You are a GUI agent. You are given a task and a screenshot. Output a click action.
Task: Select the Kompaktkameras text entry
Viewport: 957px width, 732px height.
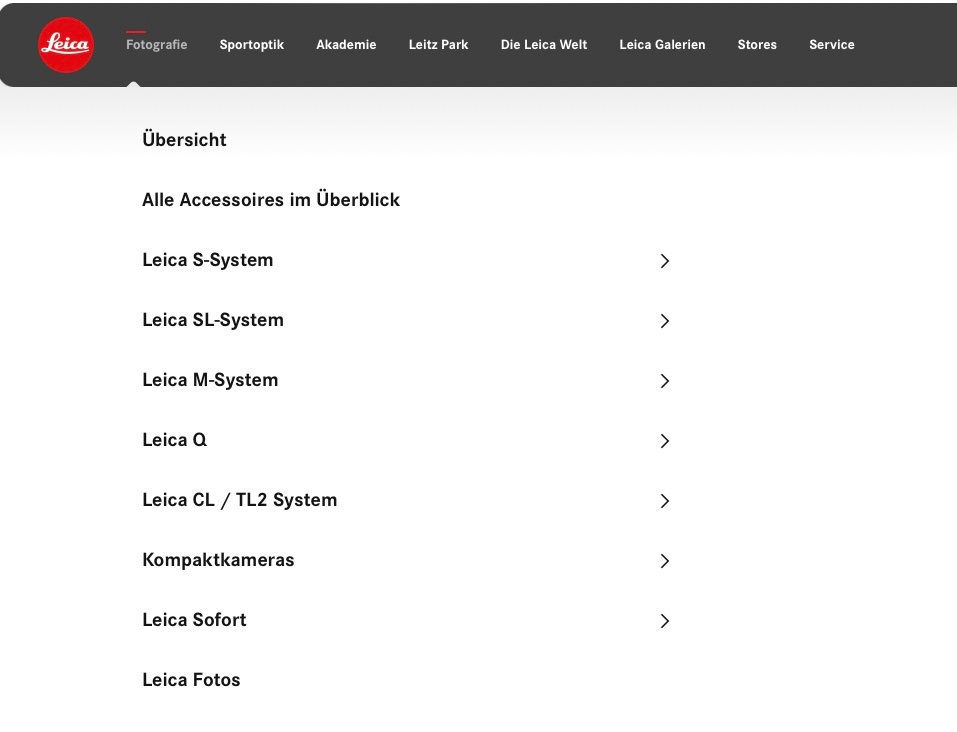click(218, 560)
